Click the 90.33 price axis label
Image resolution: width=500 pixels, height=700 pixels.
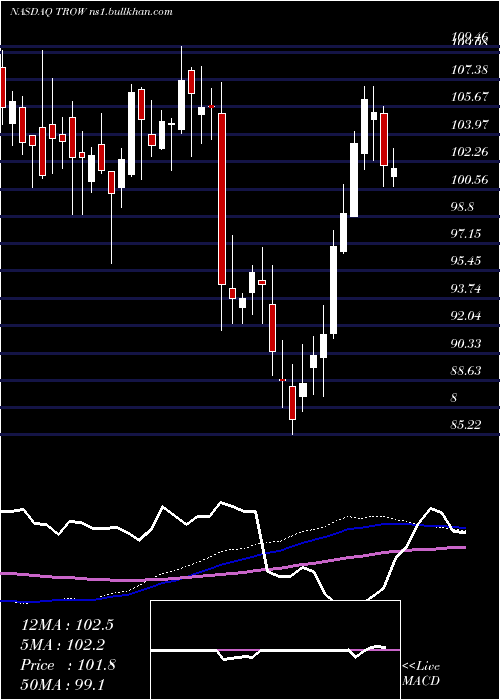pos(467,343)
